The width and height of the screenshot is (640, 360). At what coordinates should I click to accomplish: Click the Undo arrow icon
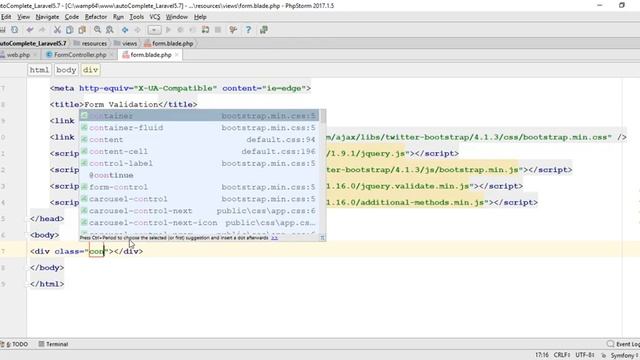(30, 30)
